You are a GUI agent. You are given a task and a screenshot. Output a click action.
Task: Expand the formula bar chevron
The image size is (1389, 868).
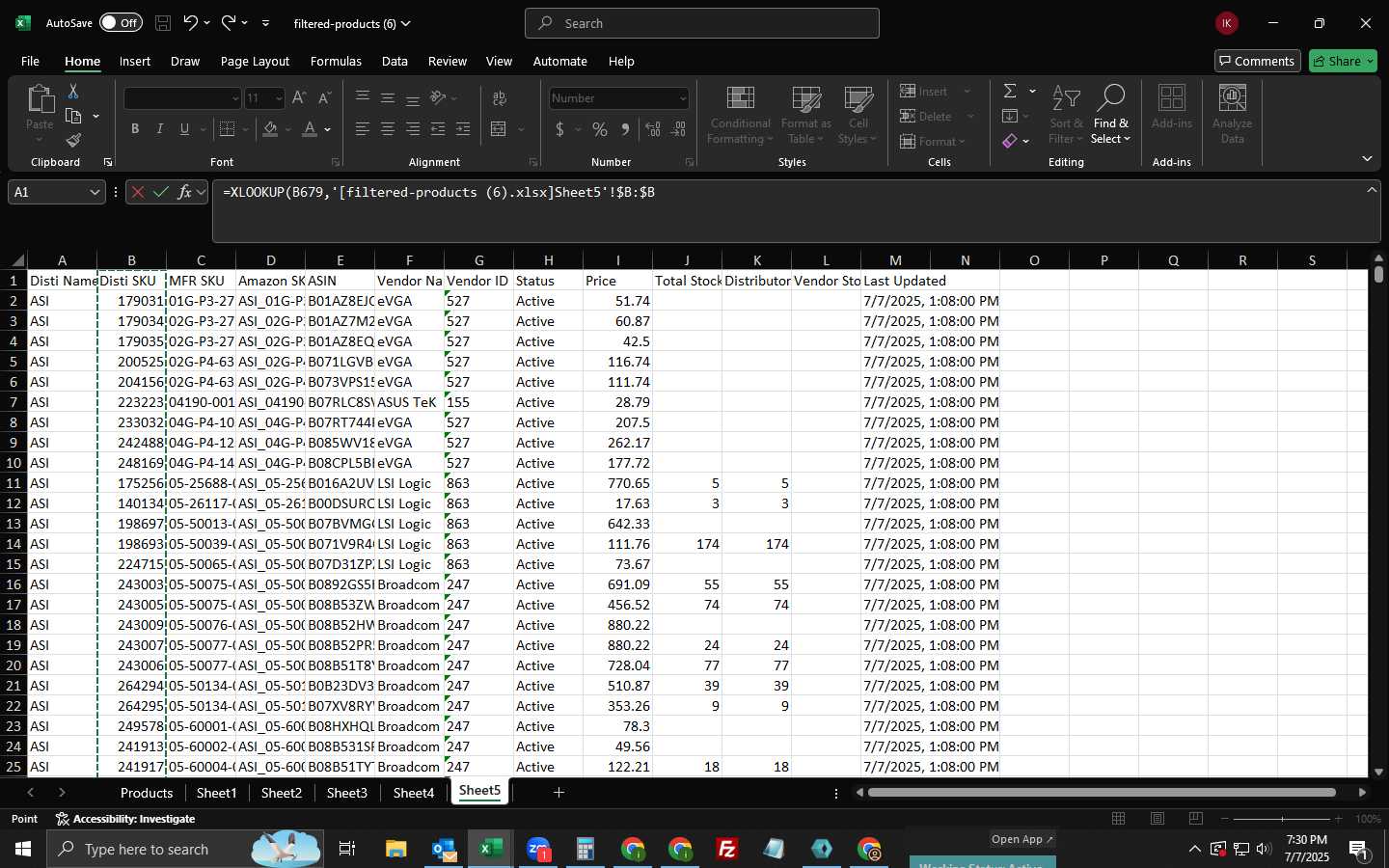(1371, 190)
